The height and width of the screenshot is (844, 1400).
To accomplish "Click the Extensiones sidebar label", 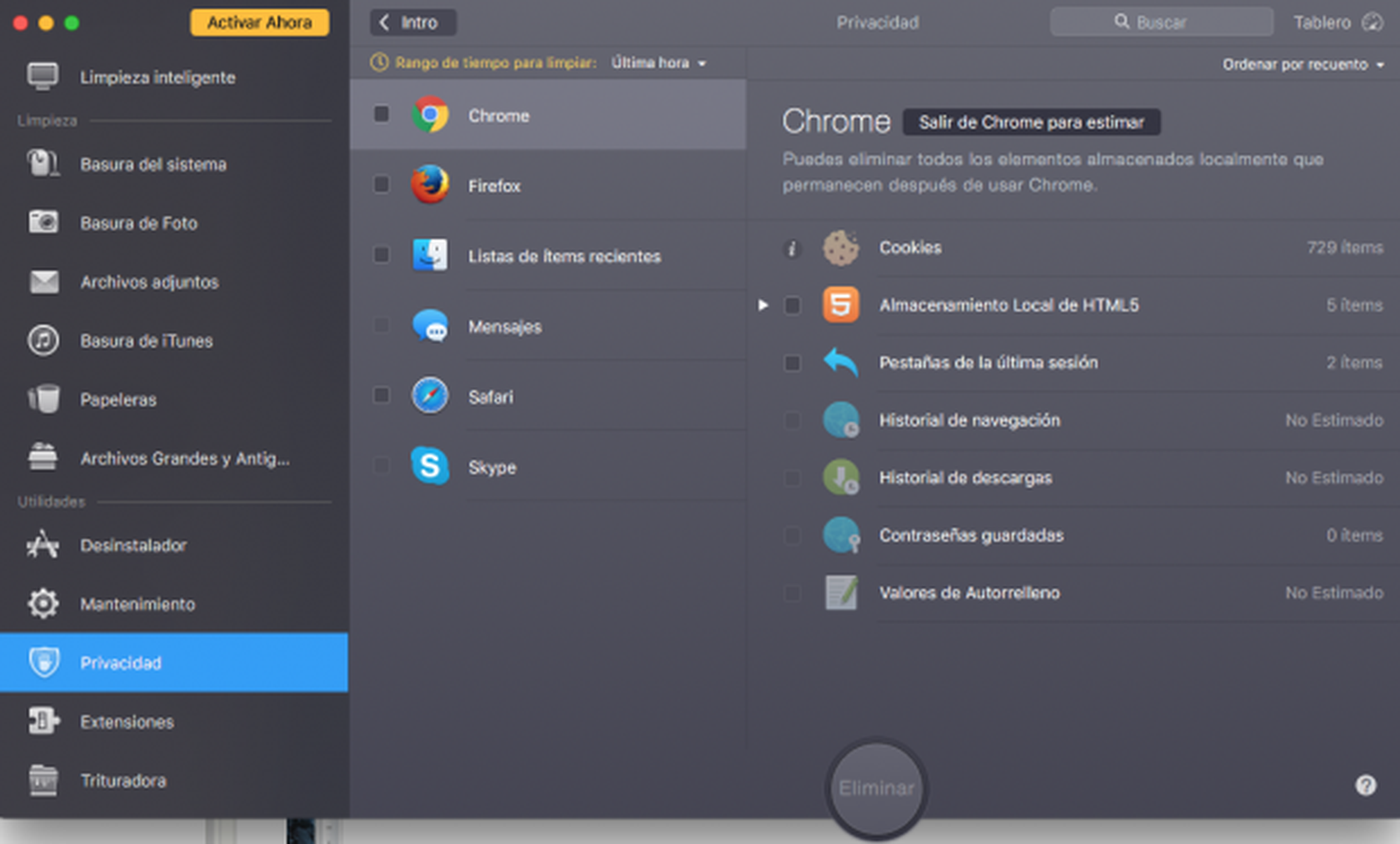I will [127, 722].
